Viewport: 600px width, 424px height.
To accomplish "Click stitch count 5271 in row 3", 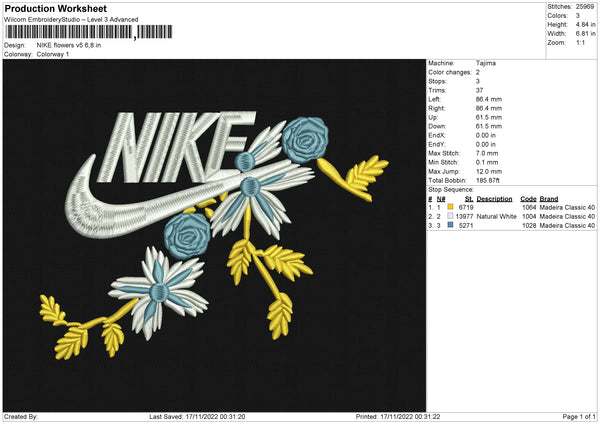I will pos(466,225).
